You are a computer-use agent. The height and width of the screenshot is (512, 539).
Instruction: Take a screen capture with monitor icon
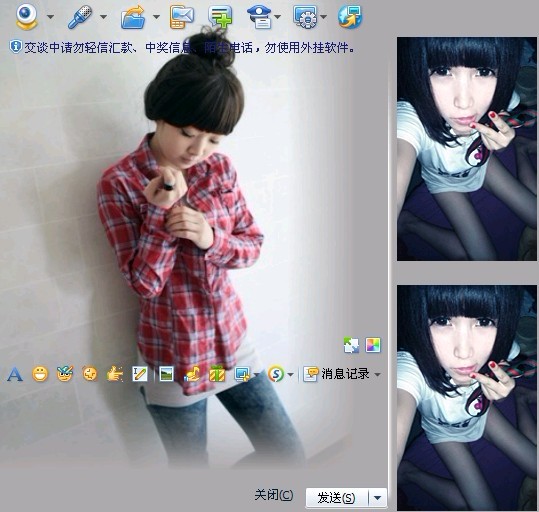click(x=242, y=374)
